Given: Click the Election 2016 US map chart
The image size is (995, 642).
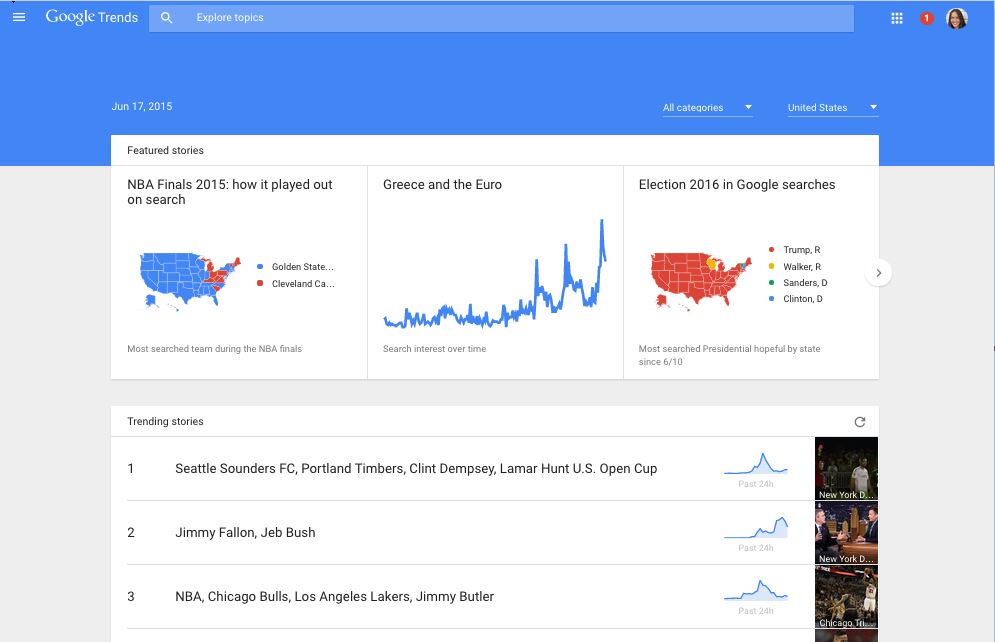Looking at the screenshot, I should (701, 281).
